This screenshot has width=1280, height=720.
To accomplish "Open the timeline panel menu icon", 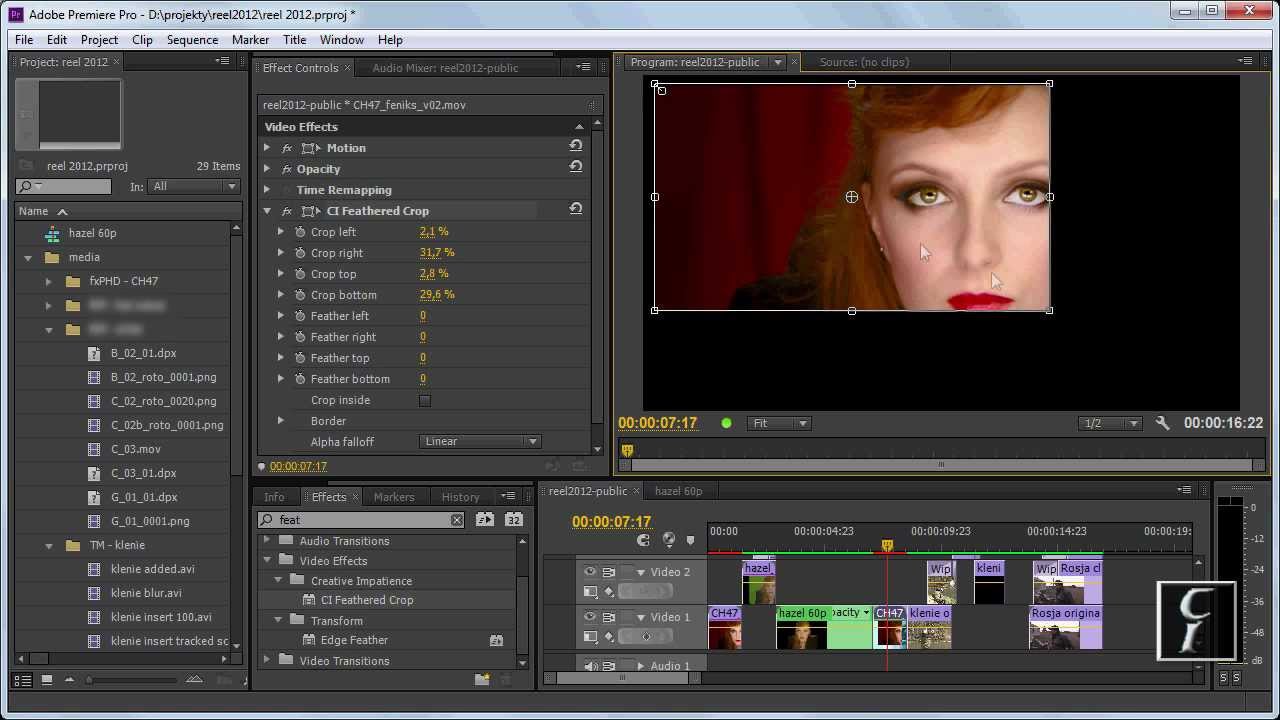I will point(1185,490).
